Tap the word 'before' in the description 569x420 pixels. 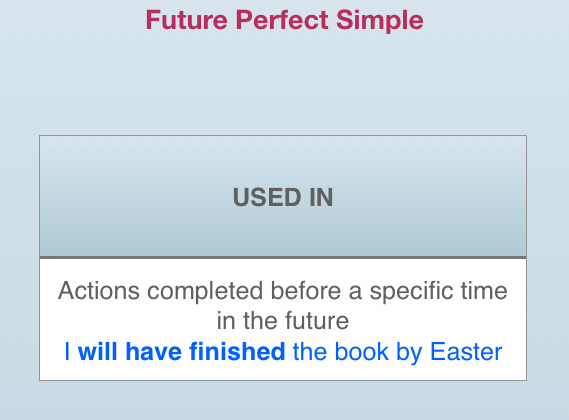[306, 291]
